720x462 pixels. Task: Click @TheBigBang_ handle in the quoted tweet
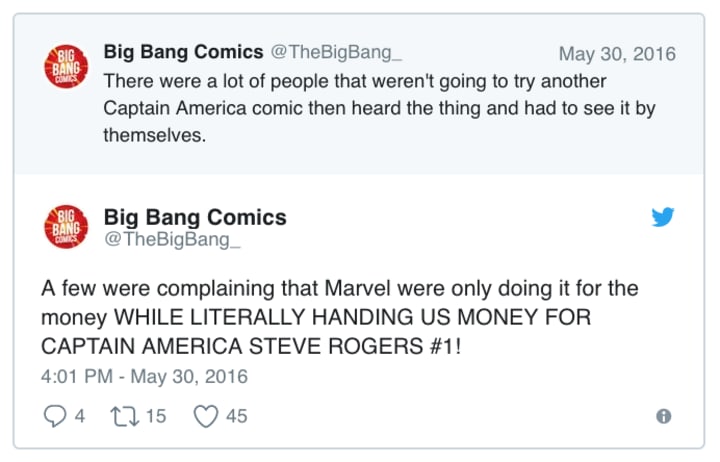pyautogui.click(x=336, y=53)
